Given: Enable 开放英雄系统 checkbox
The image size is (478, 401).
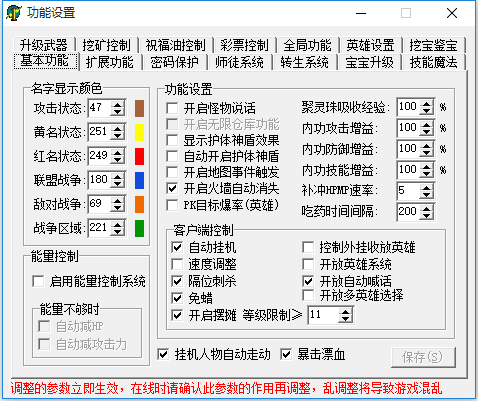Looking at the screenshot, I should (x=308, y=264).
